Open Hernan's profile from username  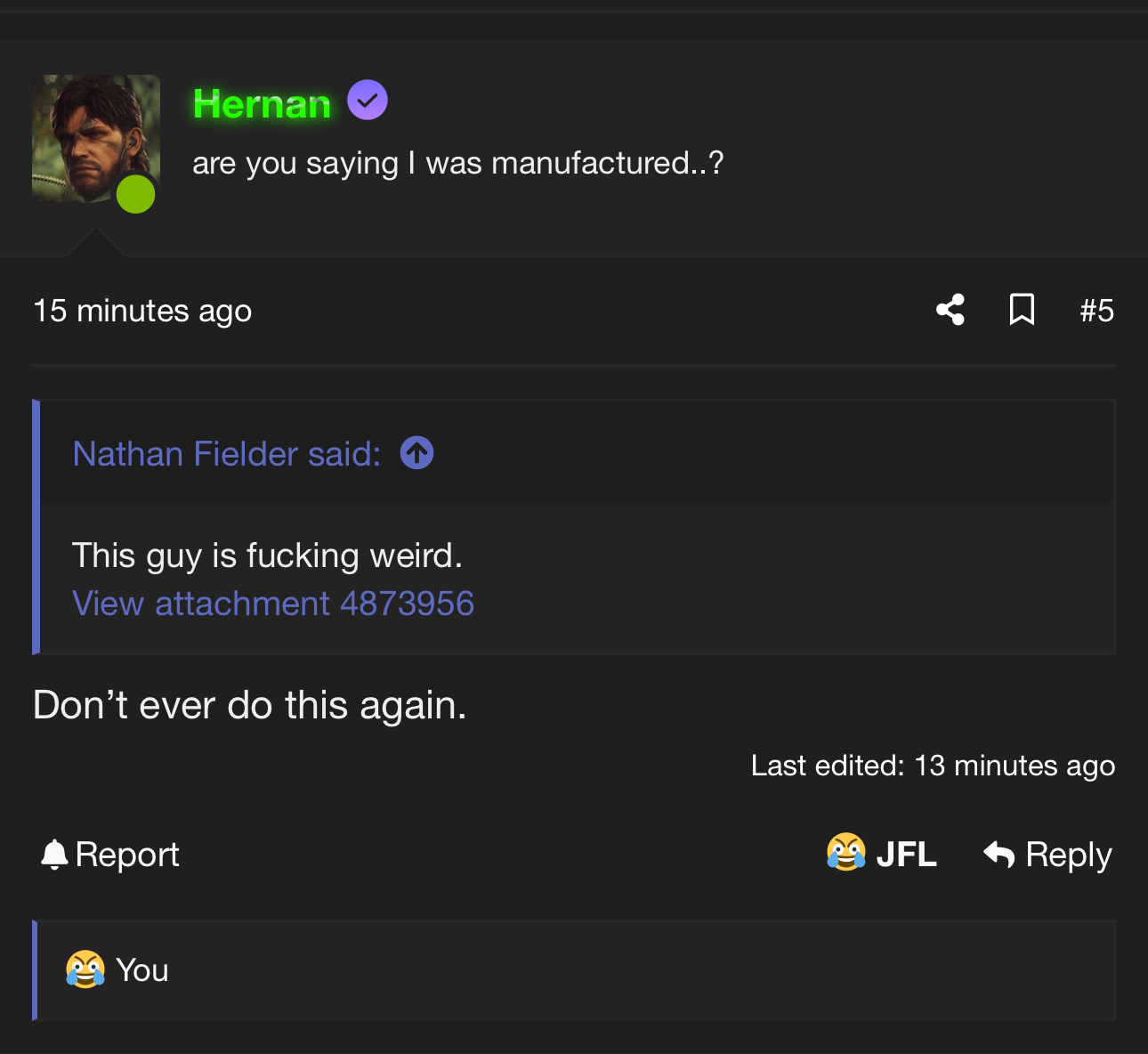[262, 104]
